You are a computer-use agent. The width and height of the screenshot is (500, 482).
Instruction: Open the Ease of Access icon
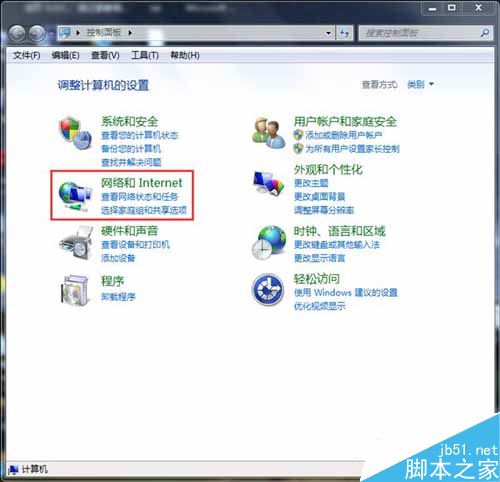(268, 289)
